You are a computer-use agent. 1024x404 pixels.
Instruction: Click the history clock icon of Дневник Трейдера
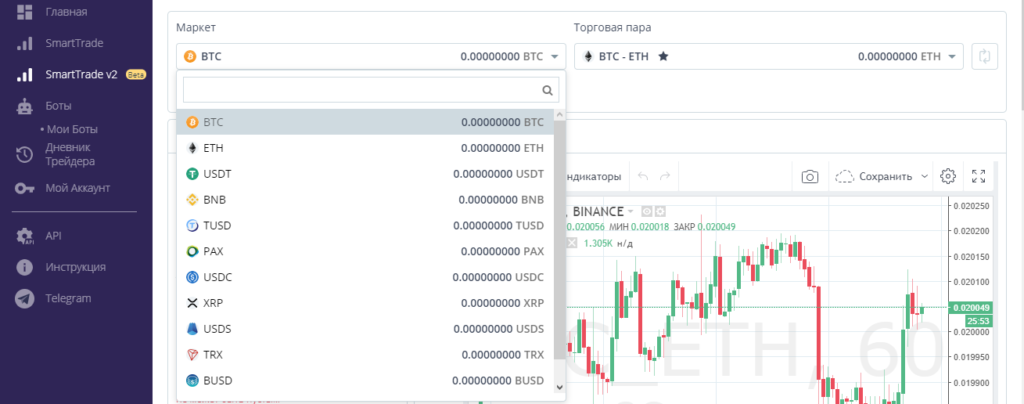(25, 155)
